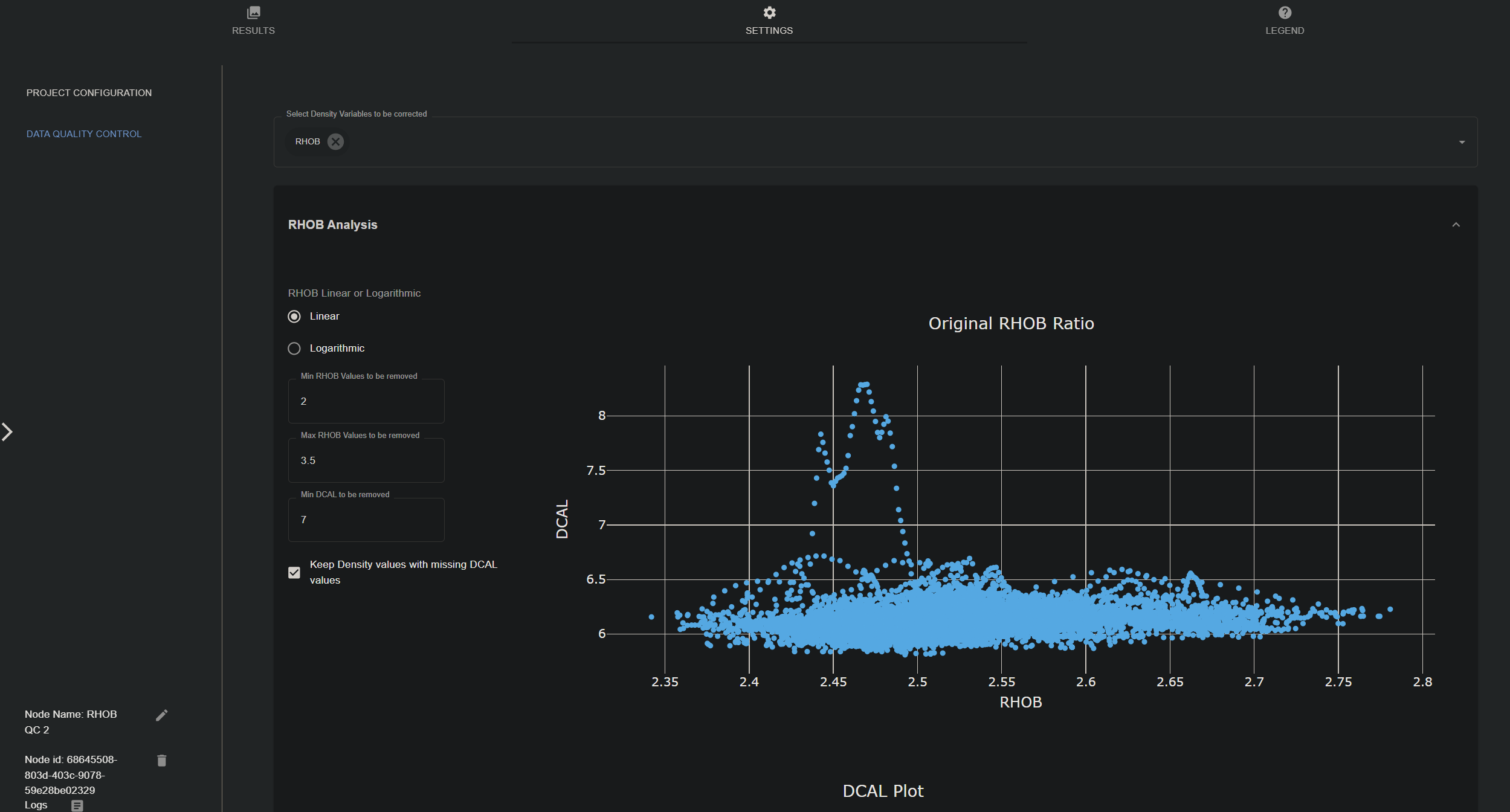Select the Linear radio option

coord(294,317)
